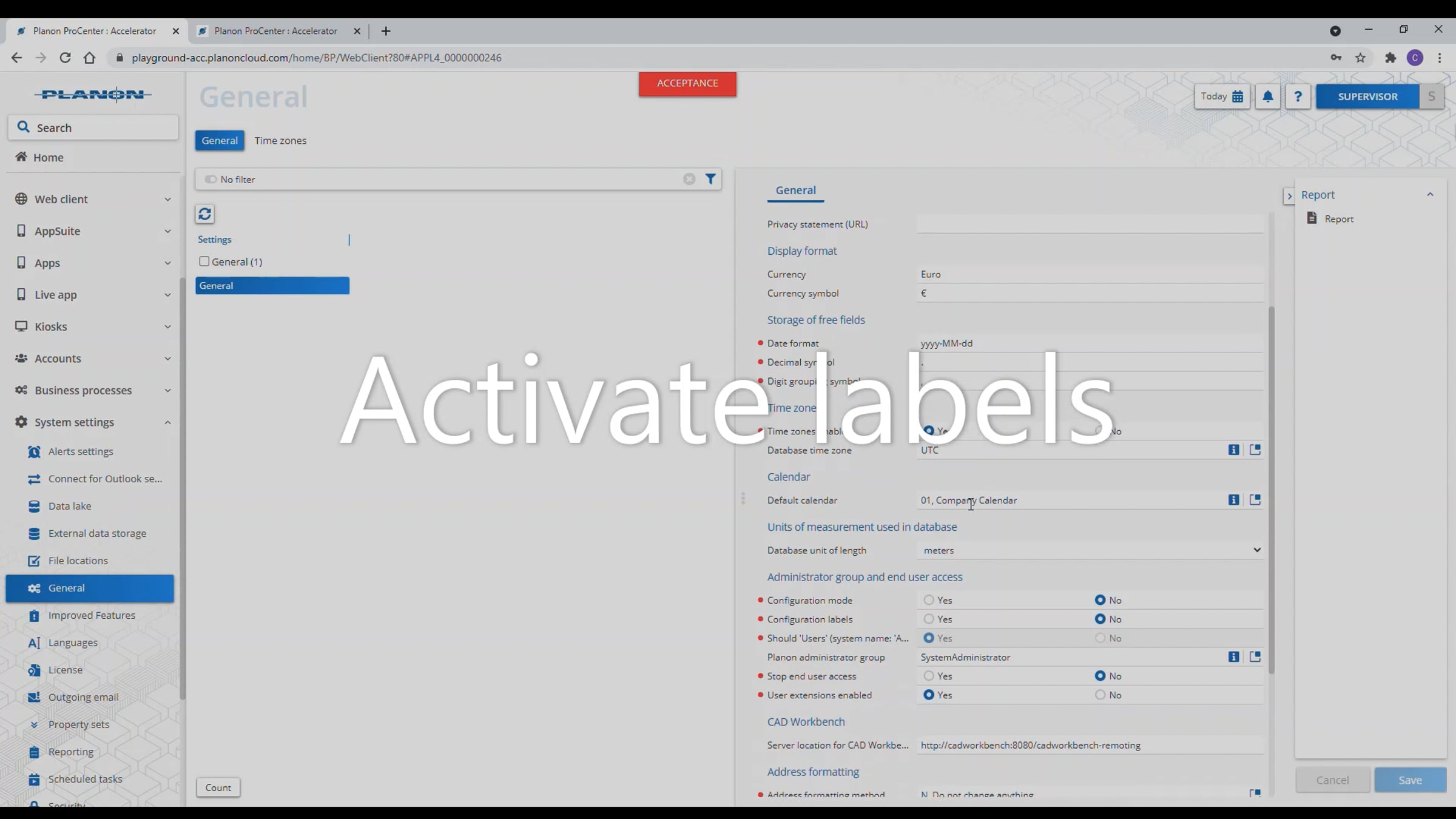Viewport: 1456px width, 819px height.
Task: Set Configuration labels to Yes
Action: click(x=928, y=619)
